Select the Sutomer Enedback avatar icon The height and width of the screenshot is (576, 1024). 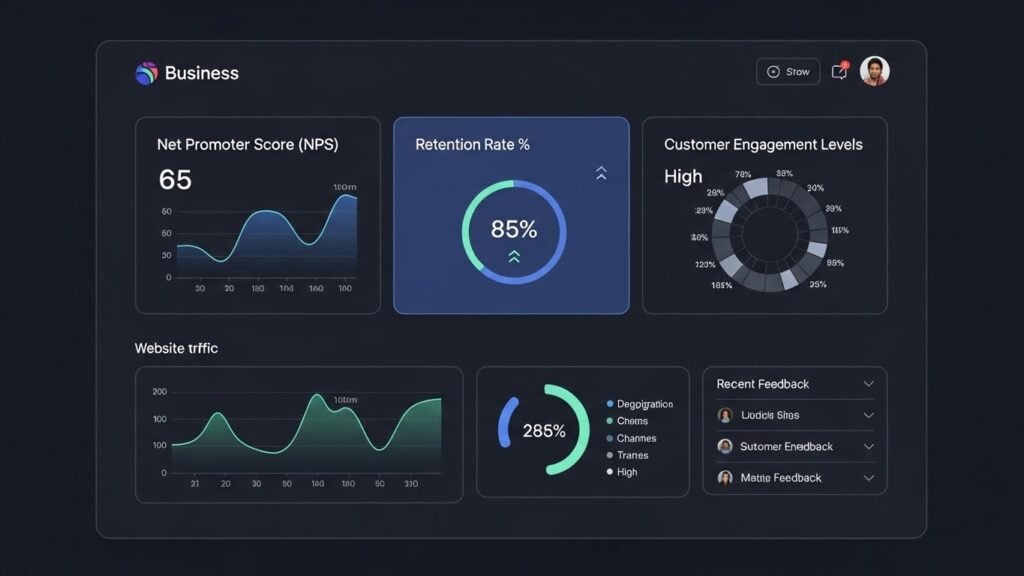[723, 446]
